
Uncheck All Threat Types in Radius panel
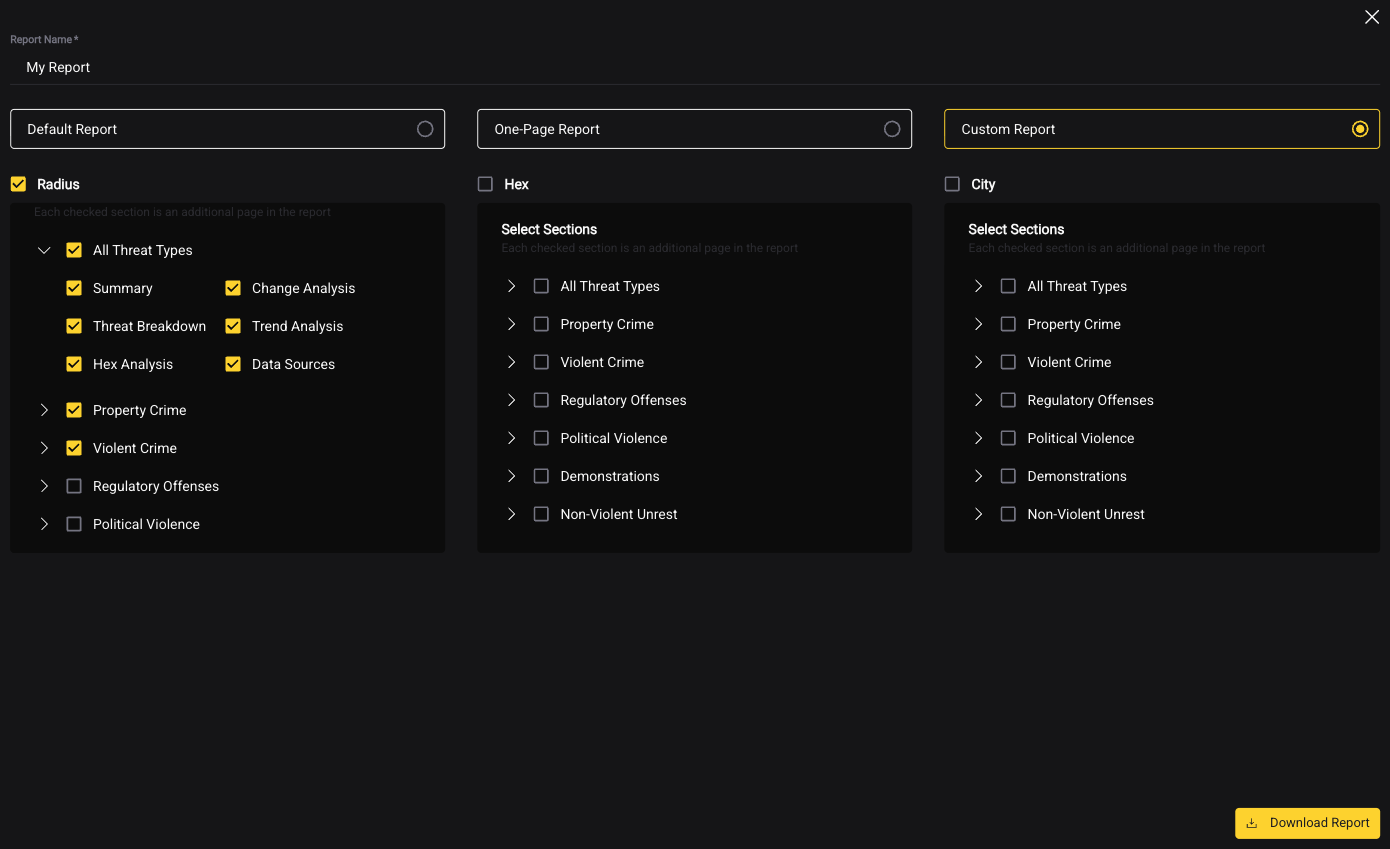tap(74, 250)
